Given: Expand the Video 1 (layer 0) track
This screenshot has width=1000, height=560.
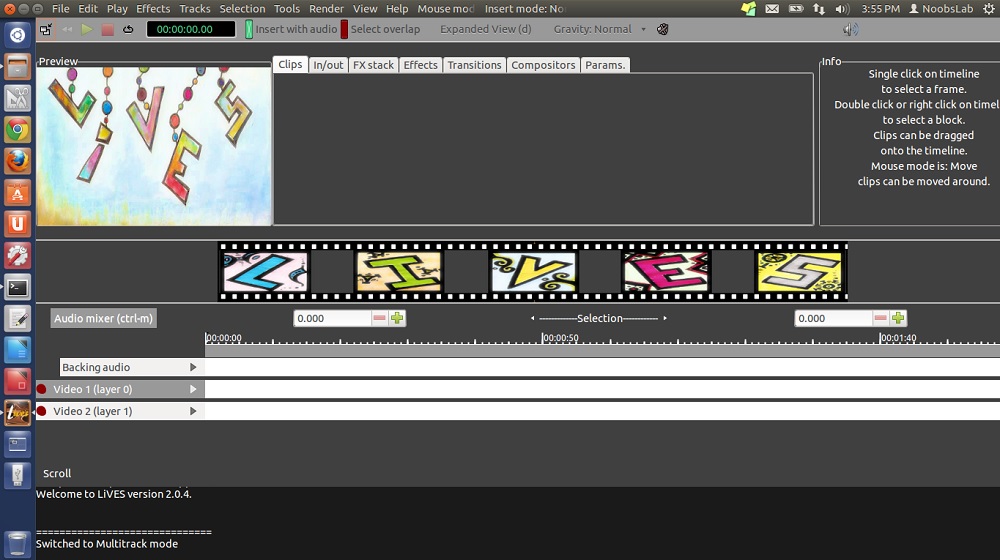Looking at the screenshot, I should [193, 389].
